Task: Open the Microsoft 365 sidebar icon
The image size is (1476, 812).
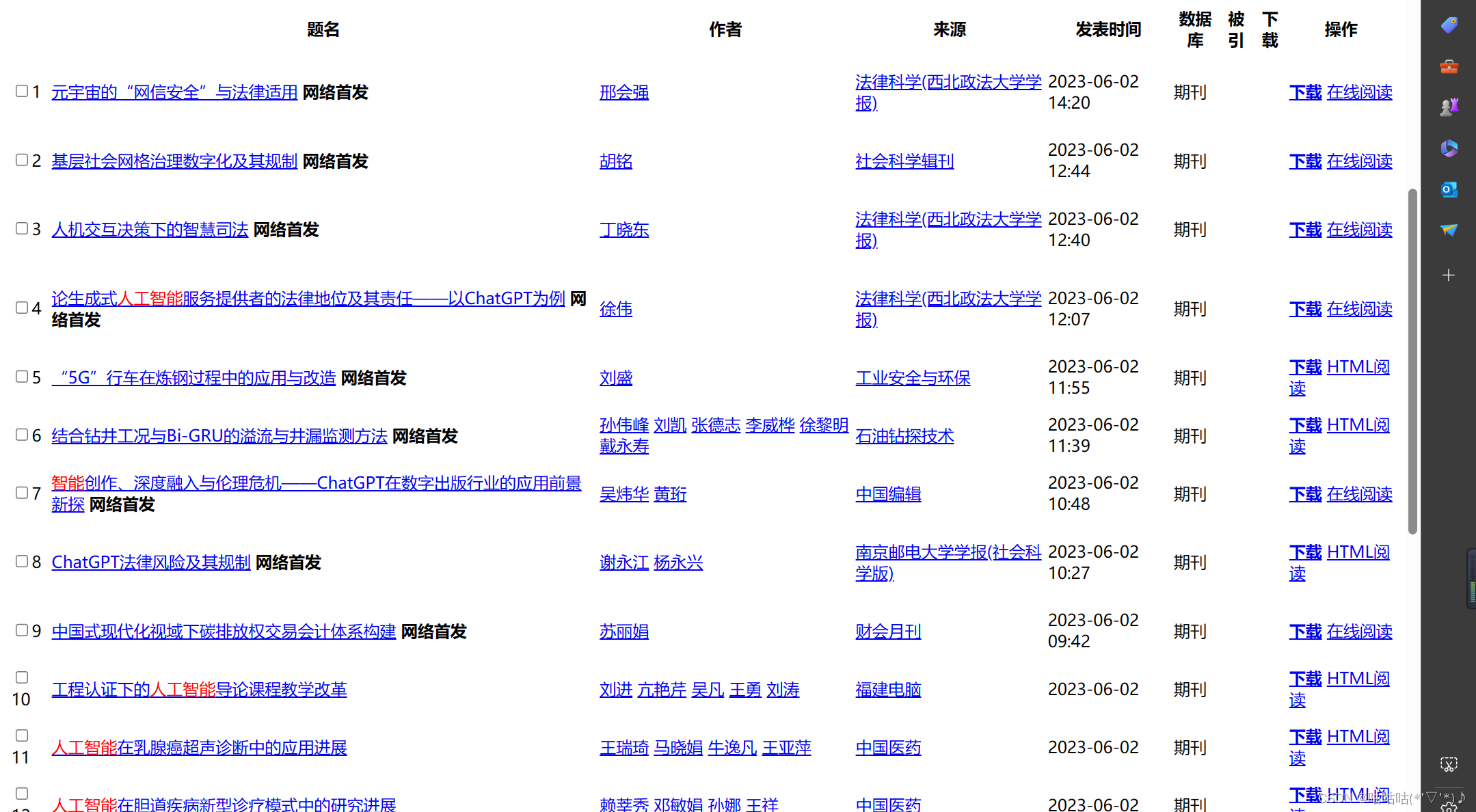Action: [x=1449, y=149]
